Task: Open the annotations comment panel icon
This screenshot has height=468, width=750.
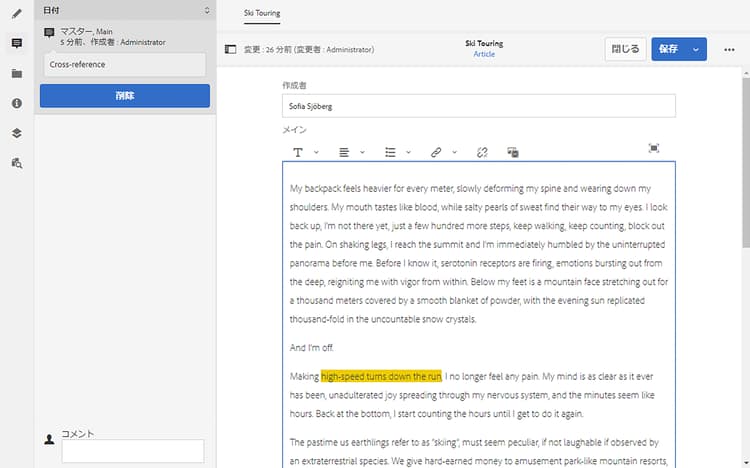Action: 17,44
